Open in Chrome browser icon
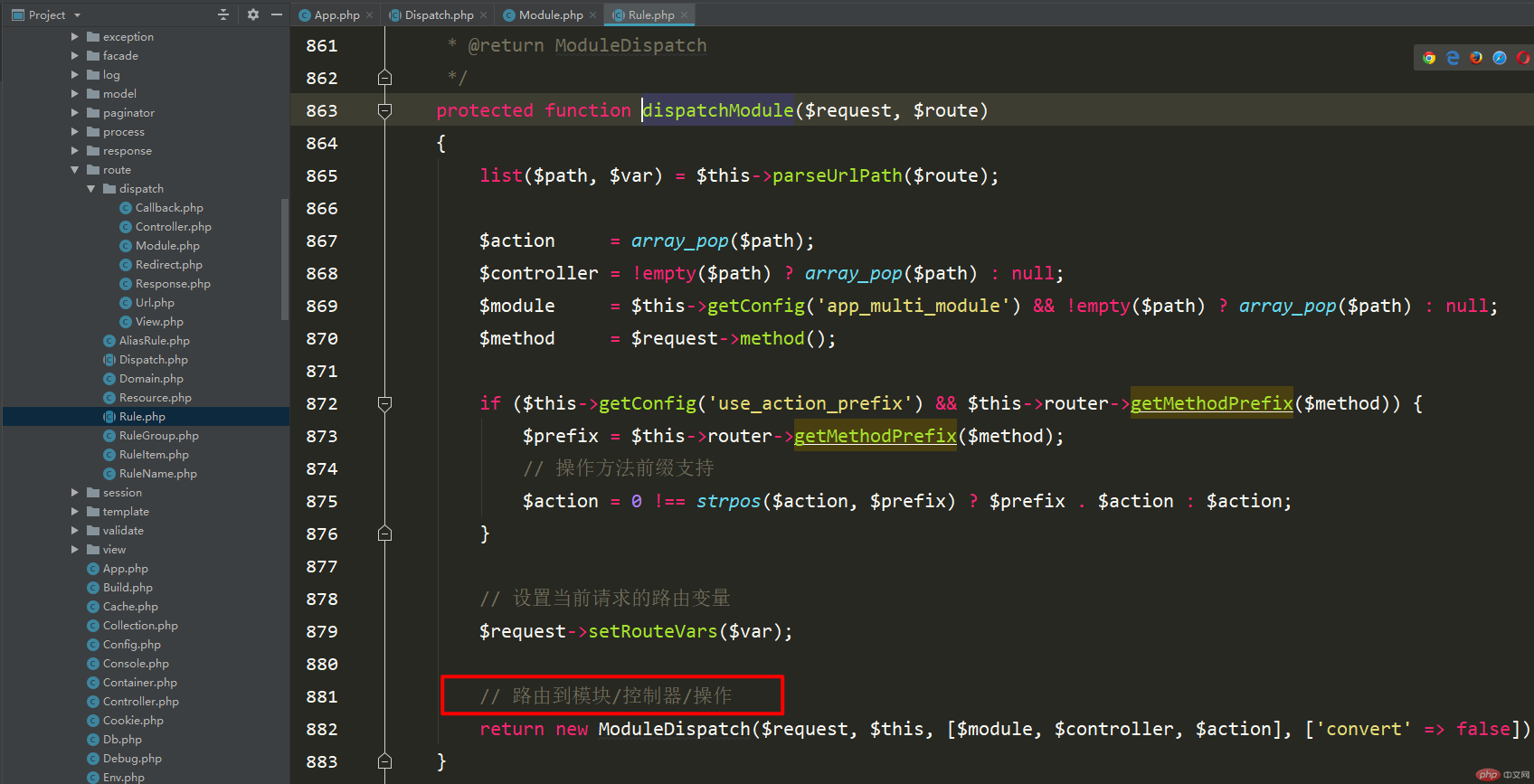 tap(1429, 58)
